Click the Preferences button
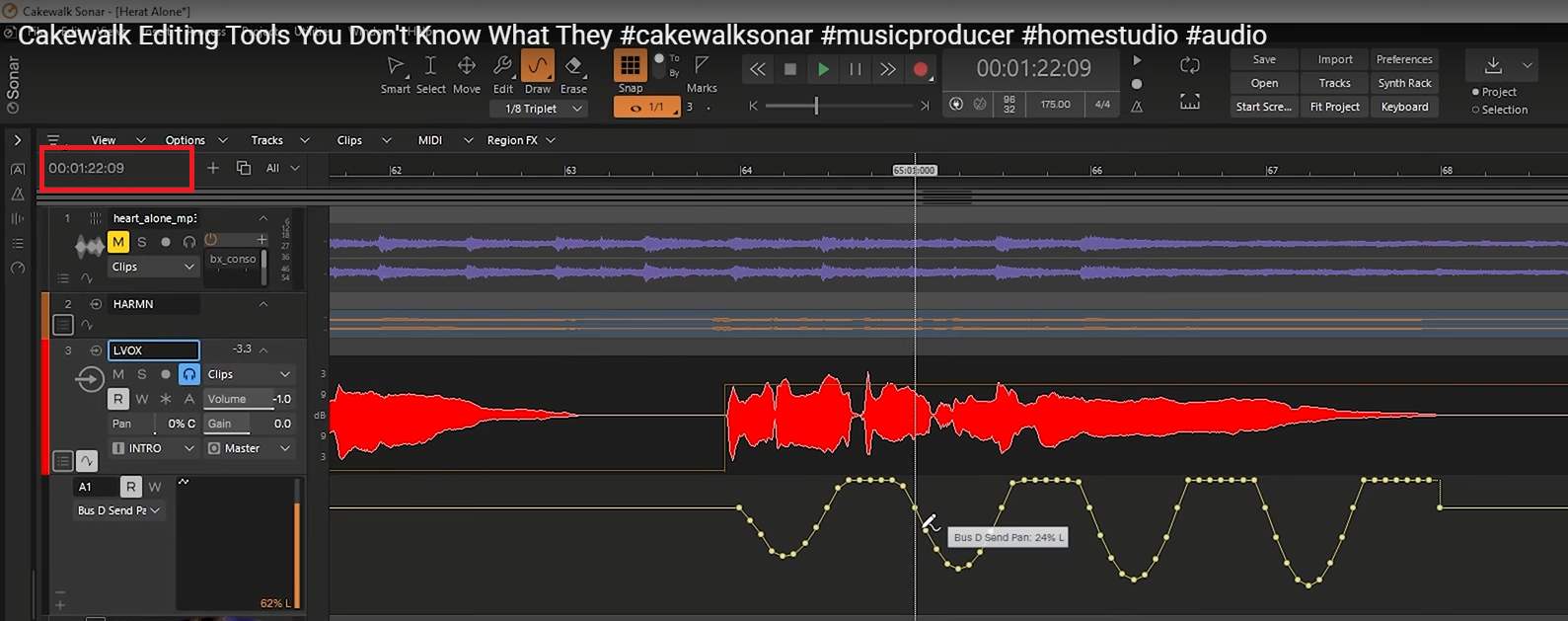Screen dimensions: 1568x621 click(1403, 59)
